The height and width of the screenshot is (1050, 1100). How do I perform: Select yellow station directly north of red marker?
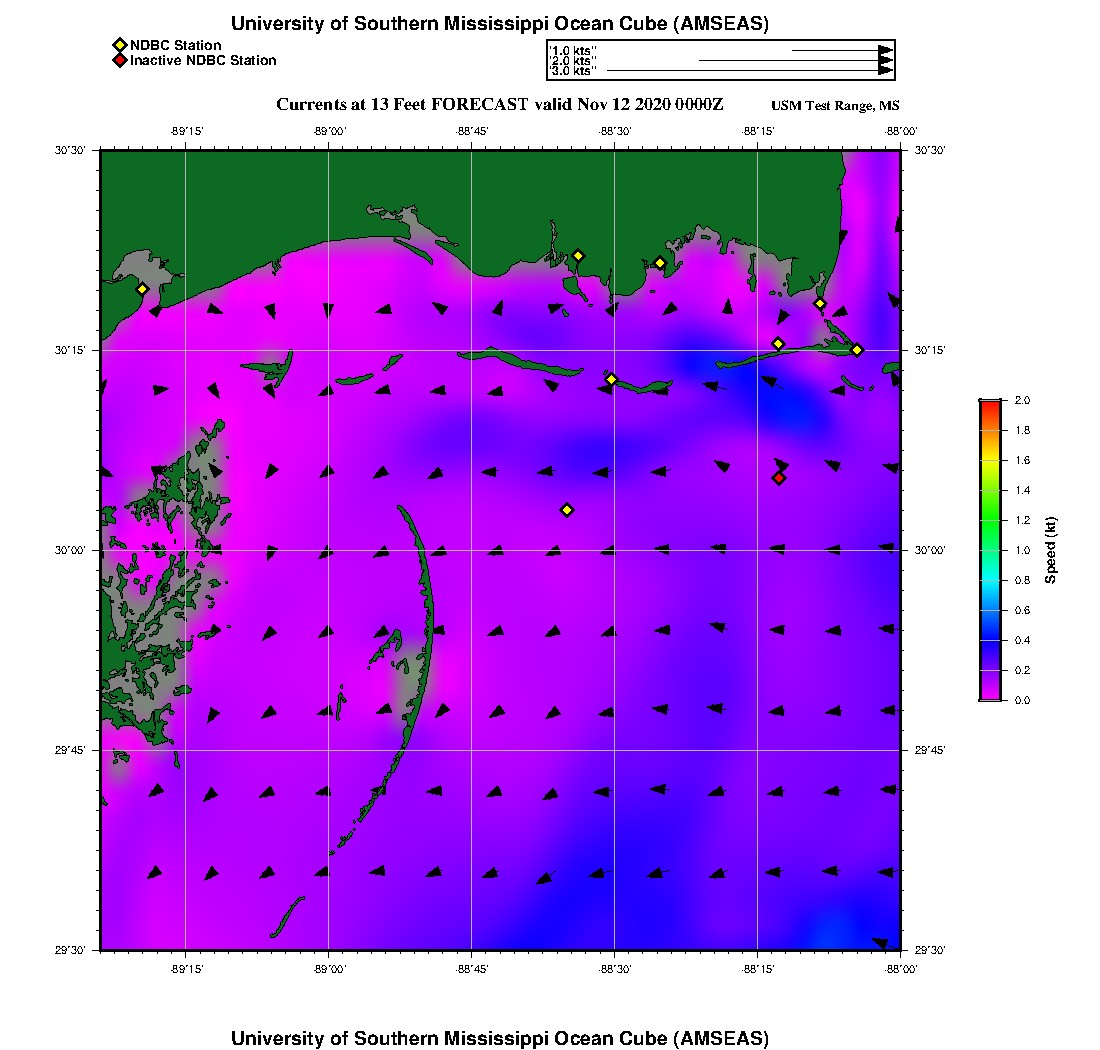click(x=778, y=344)
